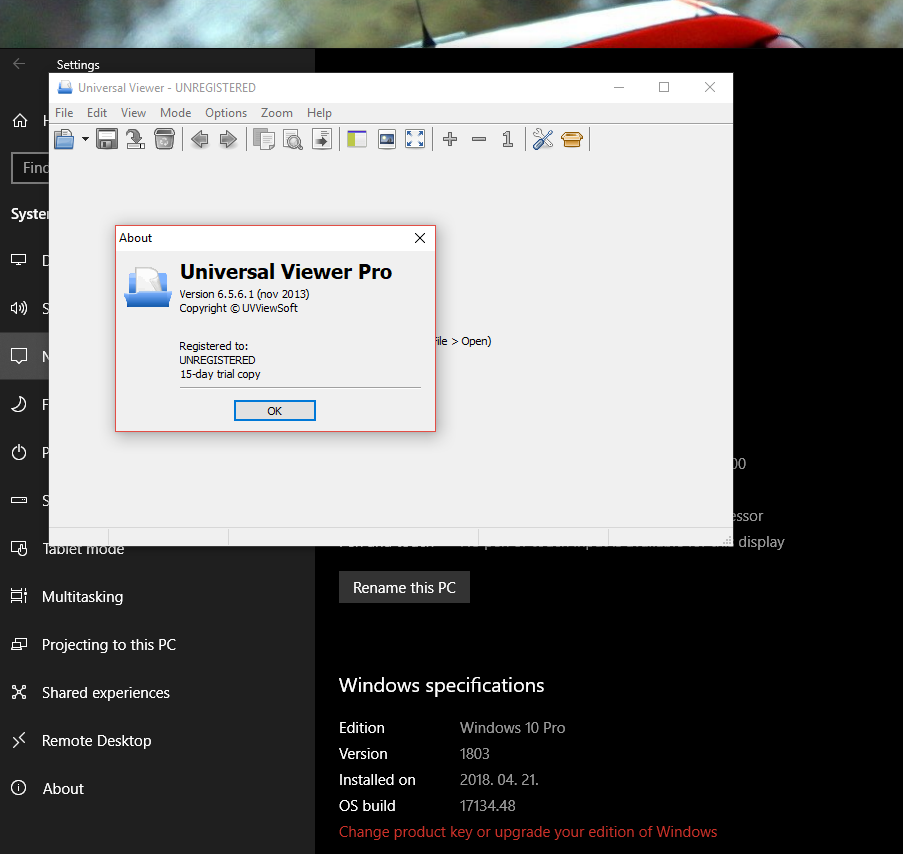This screenshot has height=854, width=903.
Task: Click the find magnifier icon in the toolbar
Action: [x=293, y=139]
